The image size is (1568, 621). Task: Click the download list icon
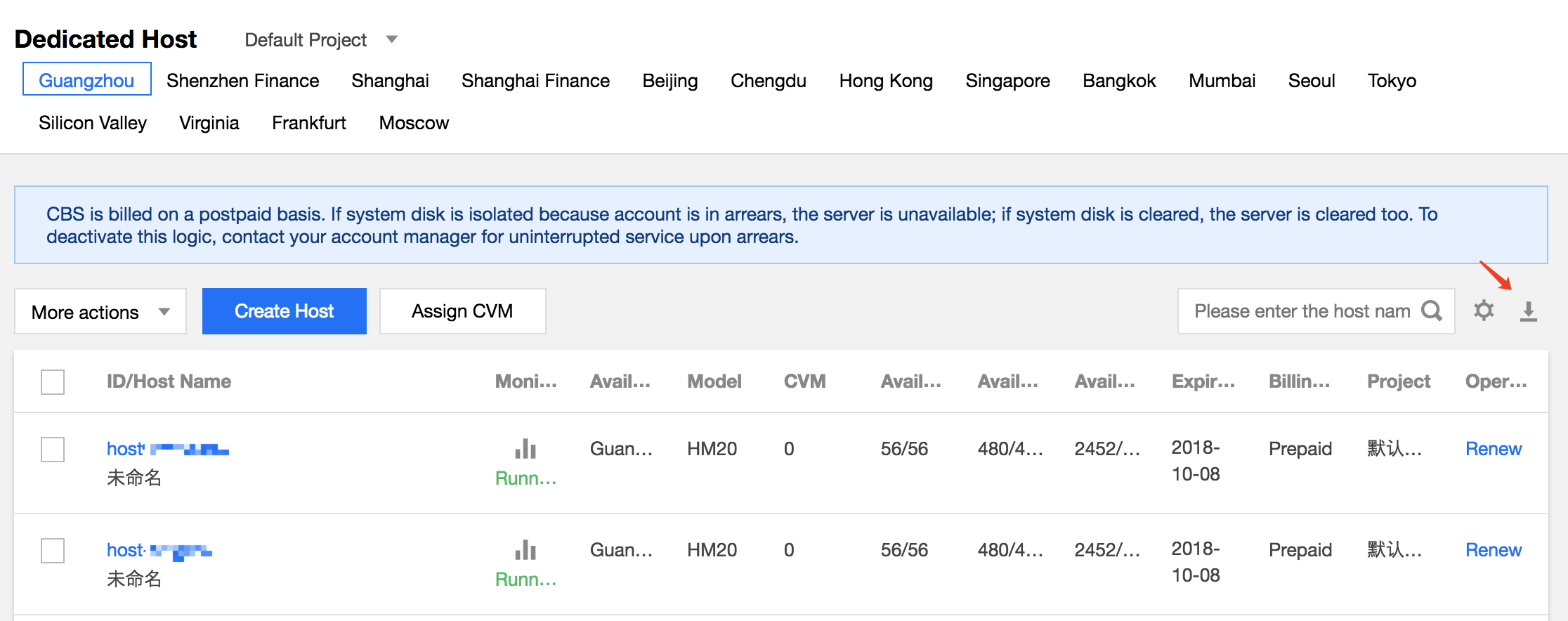click(1528, 311)
